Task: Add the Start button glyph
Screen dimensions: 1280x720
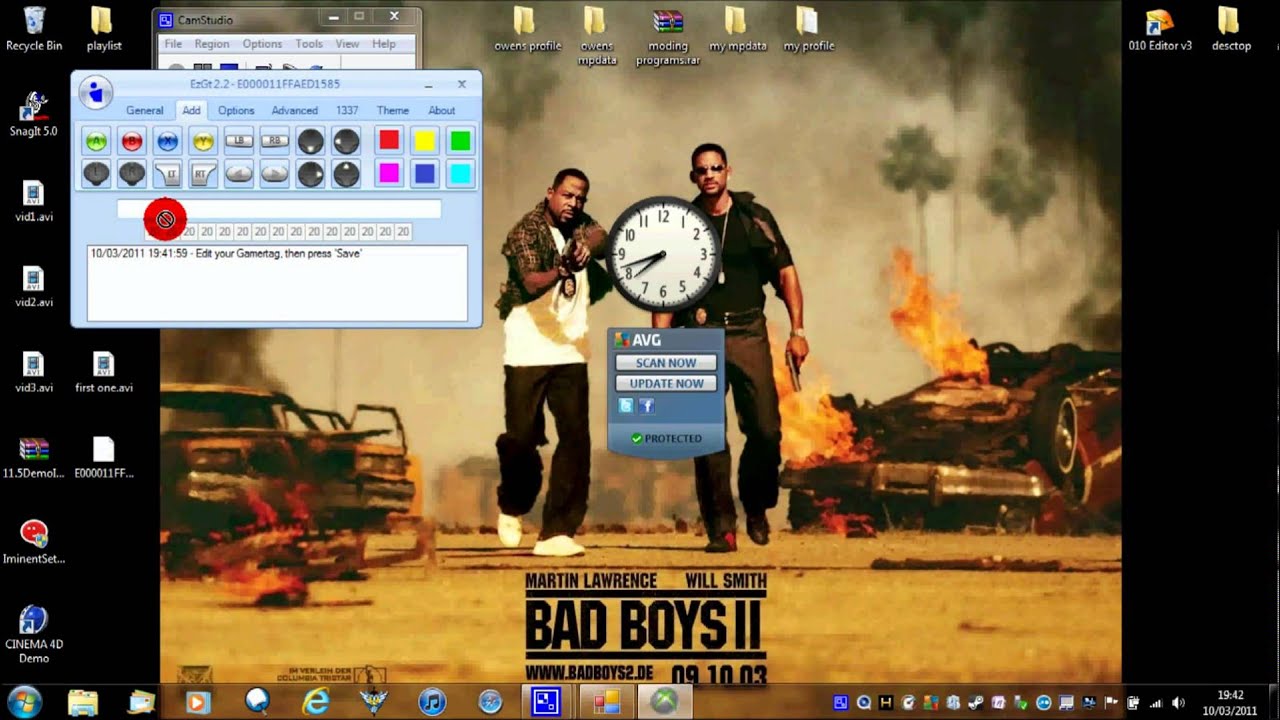Action: [x=275, y=174]
